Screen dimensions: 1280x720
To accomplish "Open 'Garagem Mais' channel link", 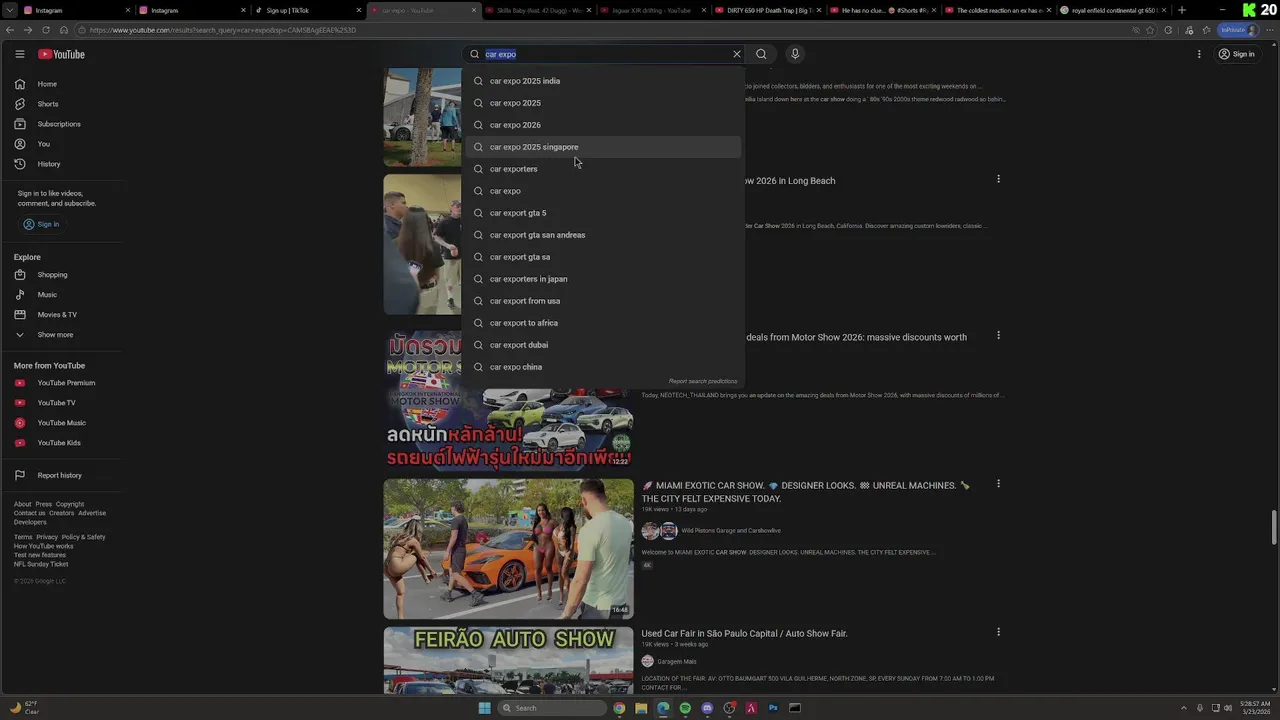I will point(677,661).
